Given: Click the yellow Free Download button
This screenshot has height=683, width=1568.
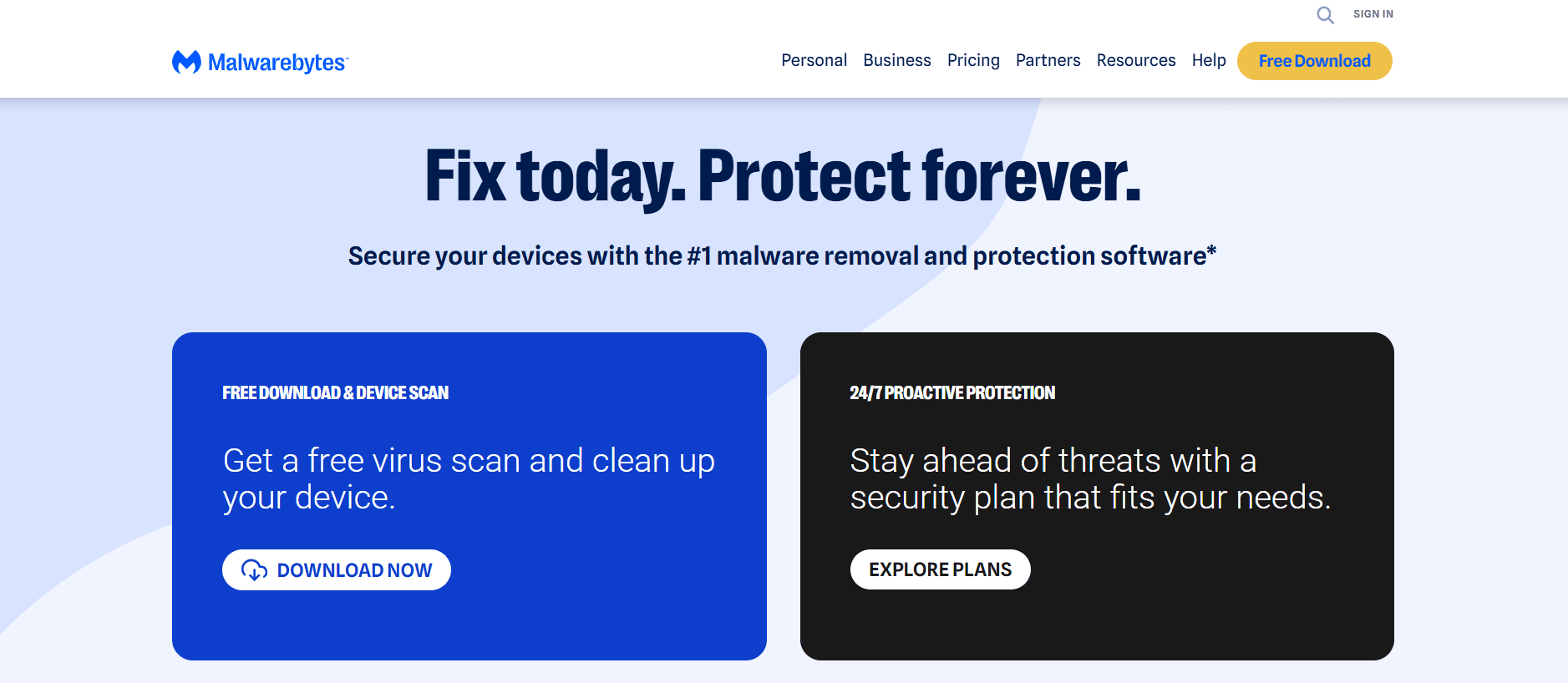Looking at the screenshot, I should [1314, 60].
